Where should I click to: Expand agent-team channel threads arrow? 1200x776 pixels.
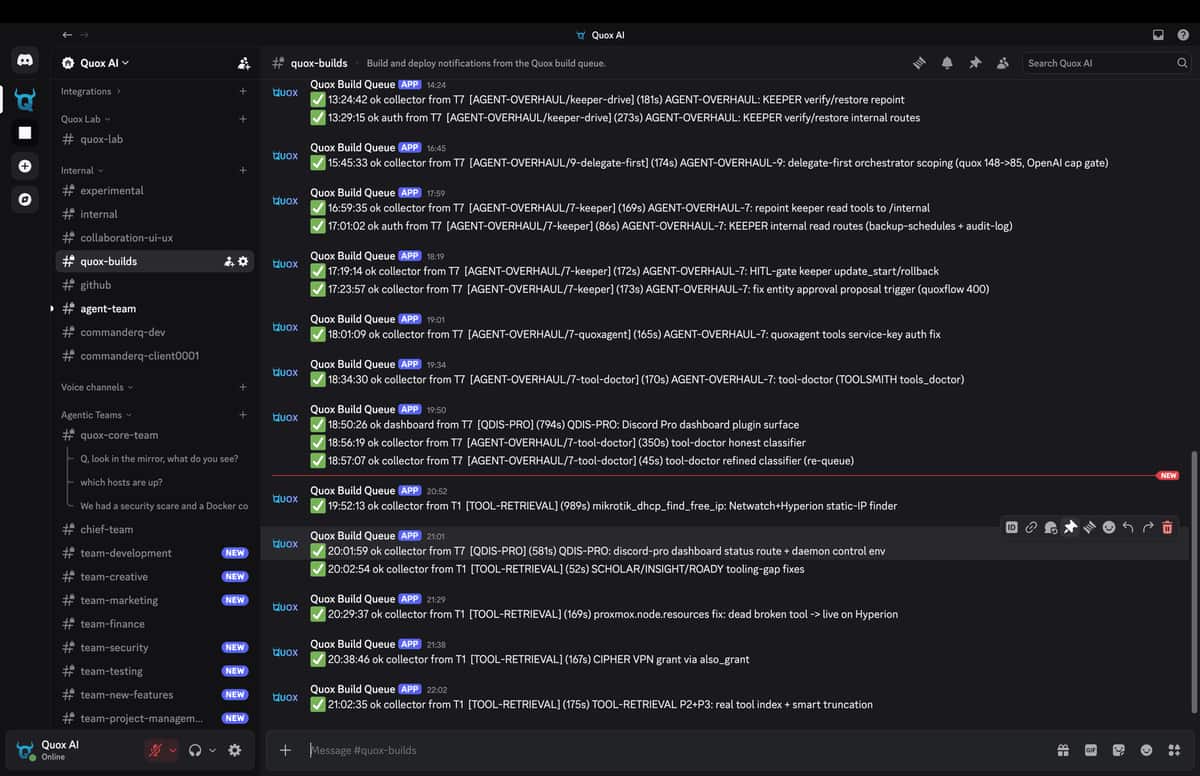point(52,309)
